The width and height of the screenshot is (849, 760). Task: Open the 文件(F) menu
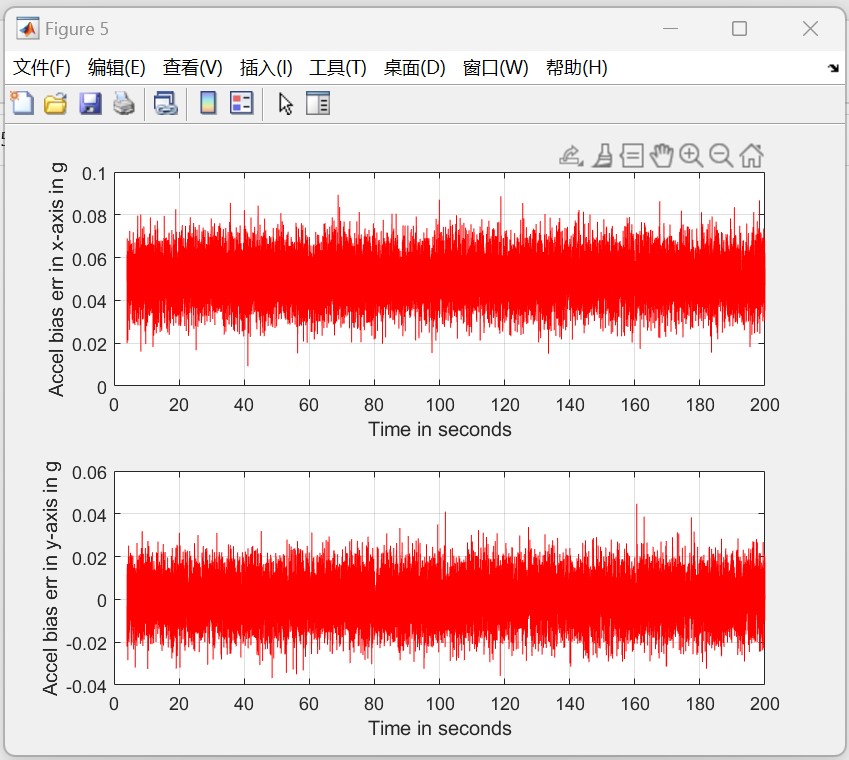click(x=42, y=68)
